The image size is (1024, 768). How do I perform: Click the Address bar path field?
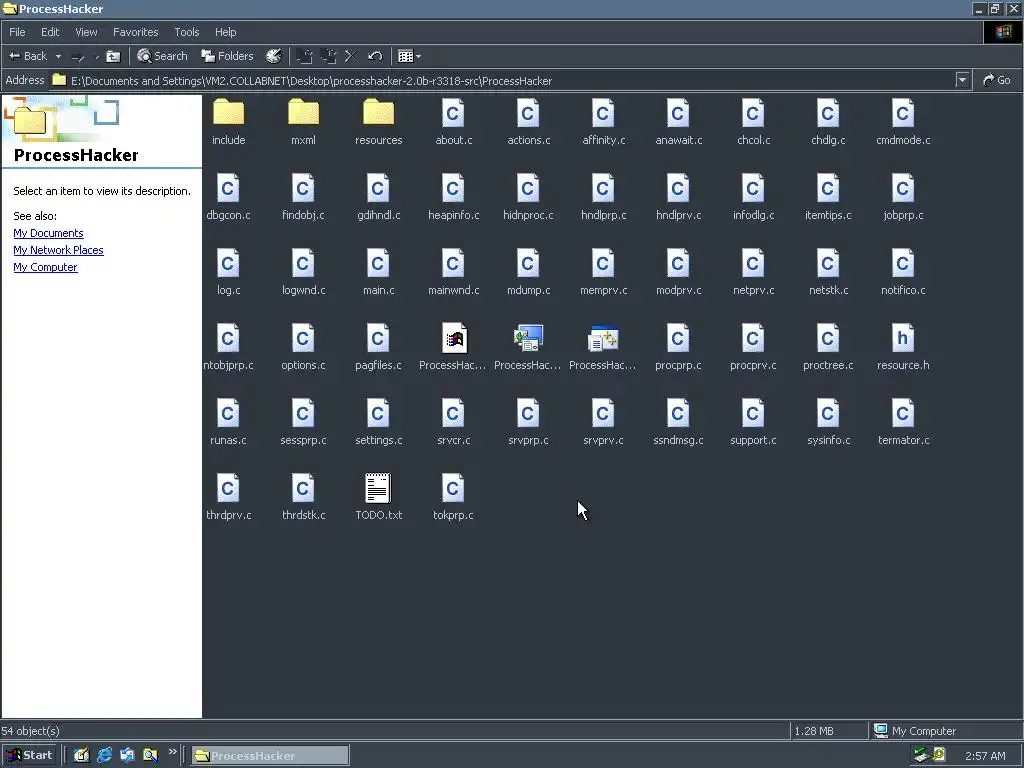(x=503, y=80)
